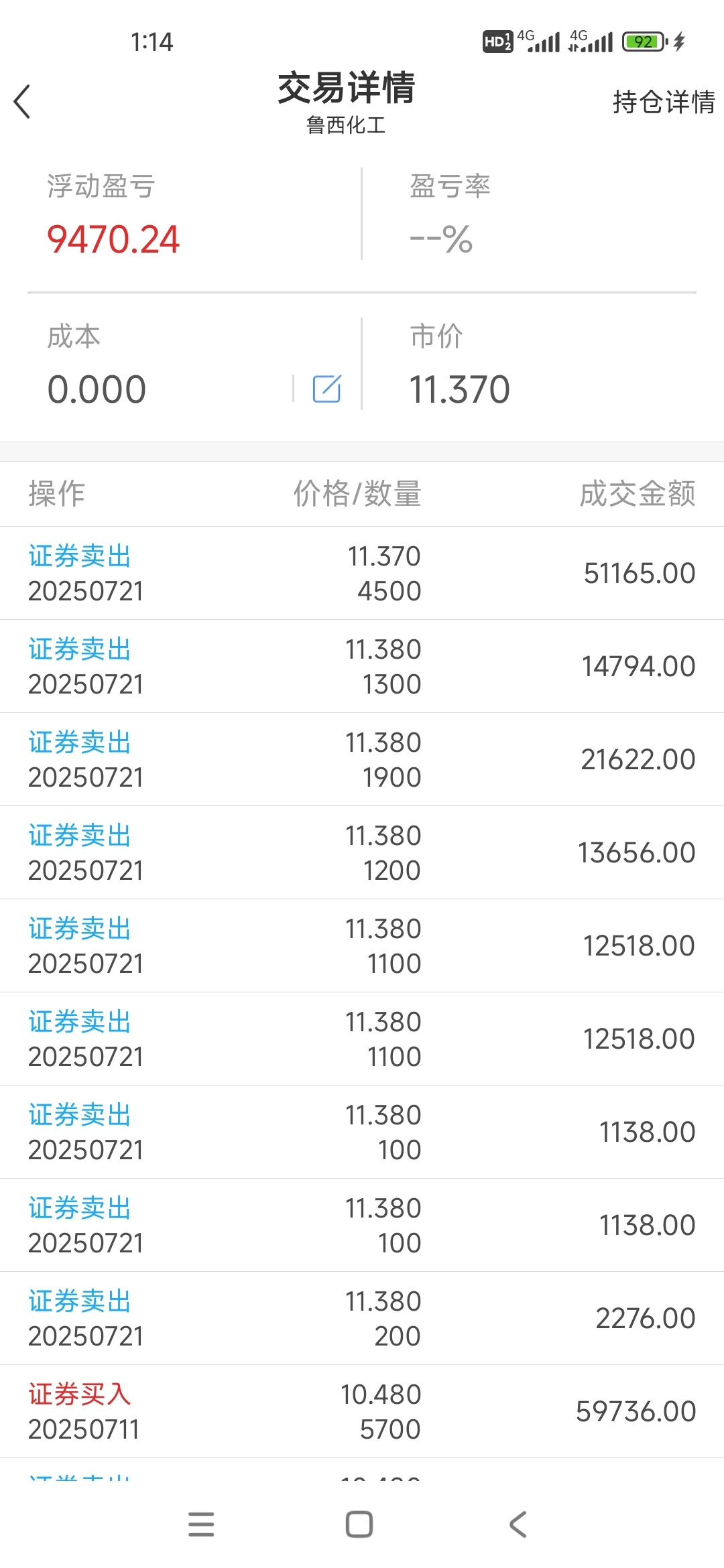724x1568 pixels.
Task: Tap the 浮动盈亏 value 9470.24
Action: [113, 239]
